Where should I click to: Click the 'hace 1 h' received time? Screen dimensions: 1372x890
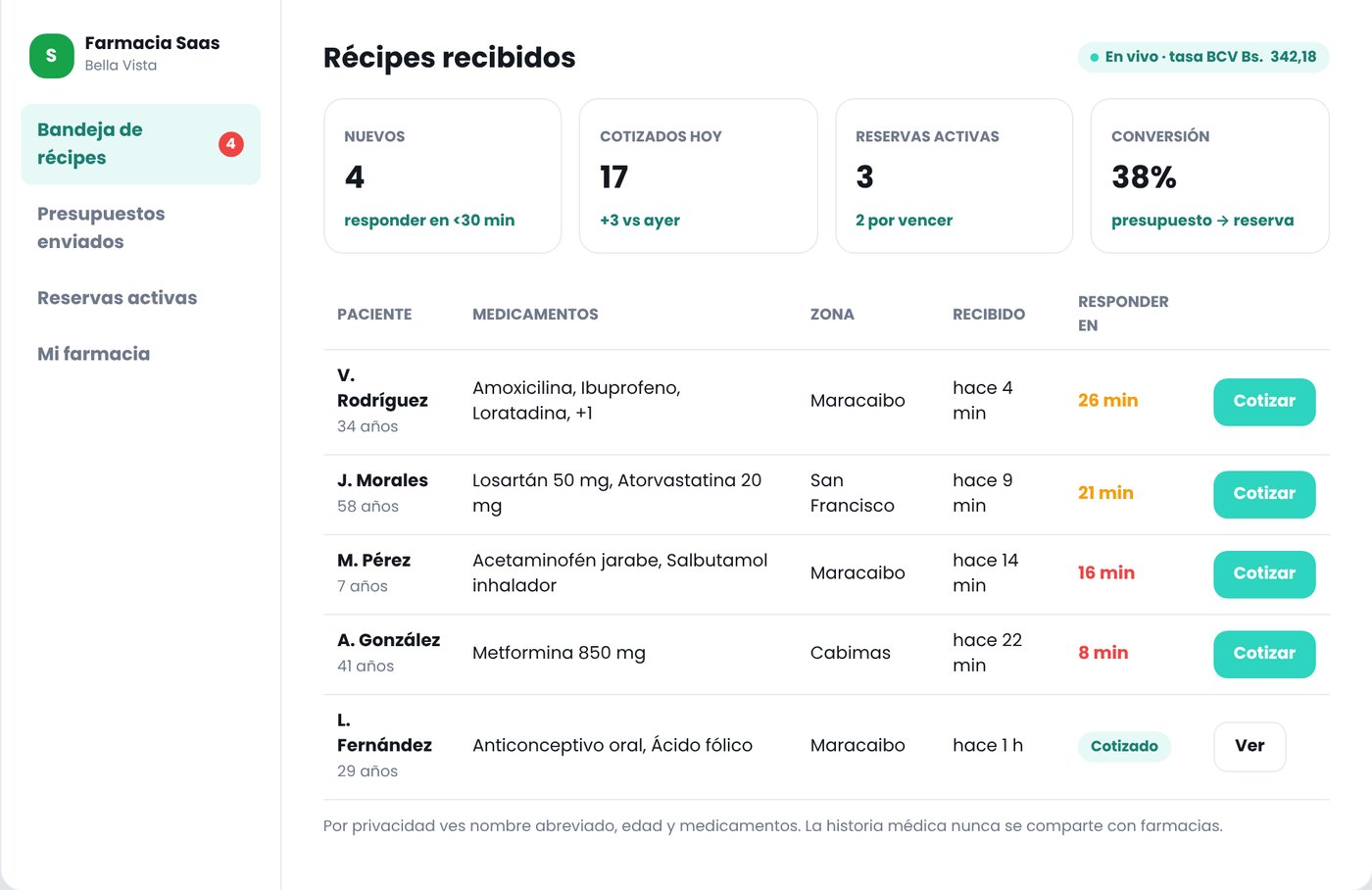click(x=988, y=746)
